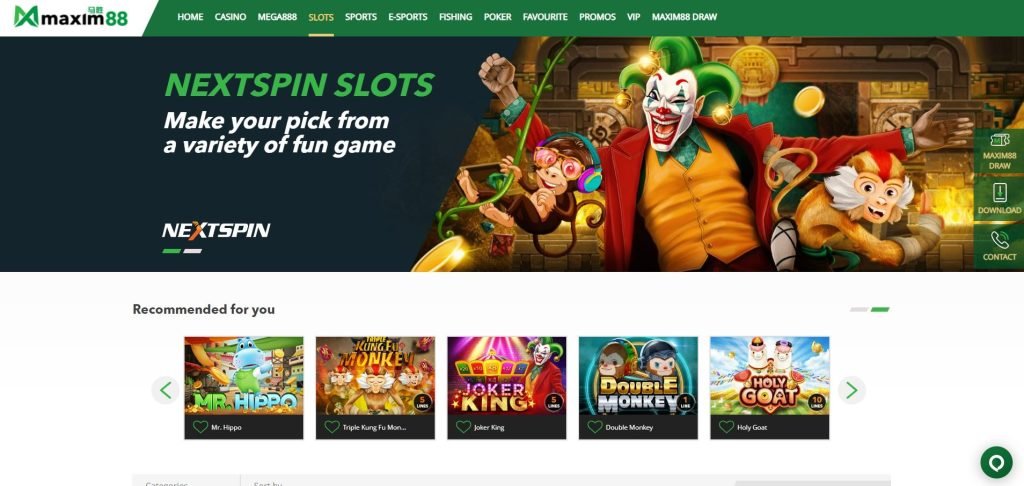
Task: Open the SPORTS menu item
Action: (361, 17)
